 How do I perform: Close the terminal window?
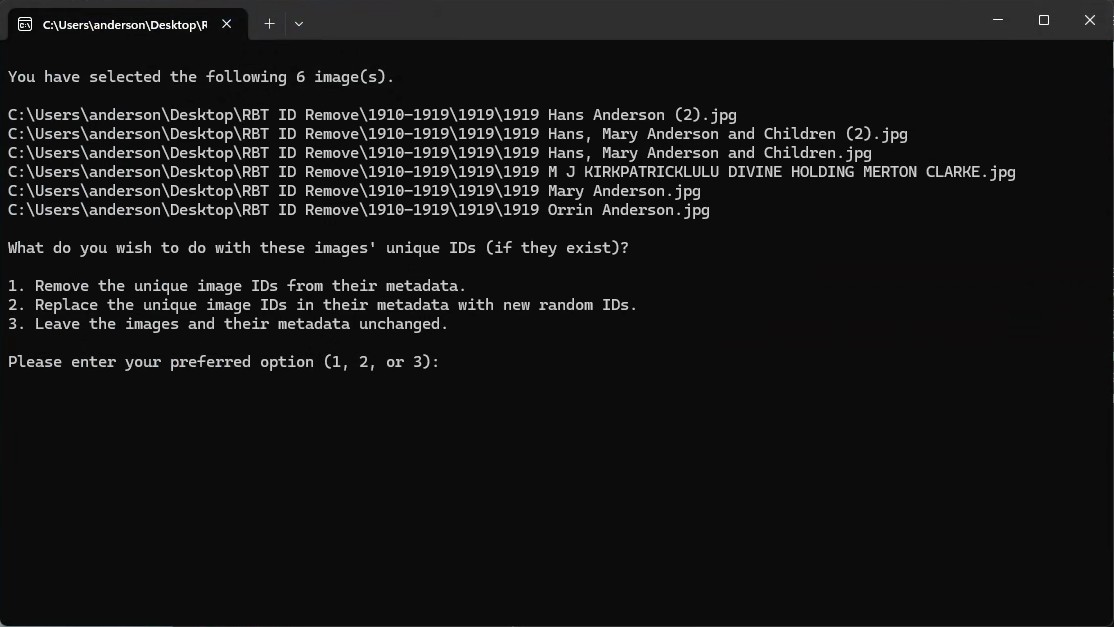coord(1090,20)
